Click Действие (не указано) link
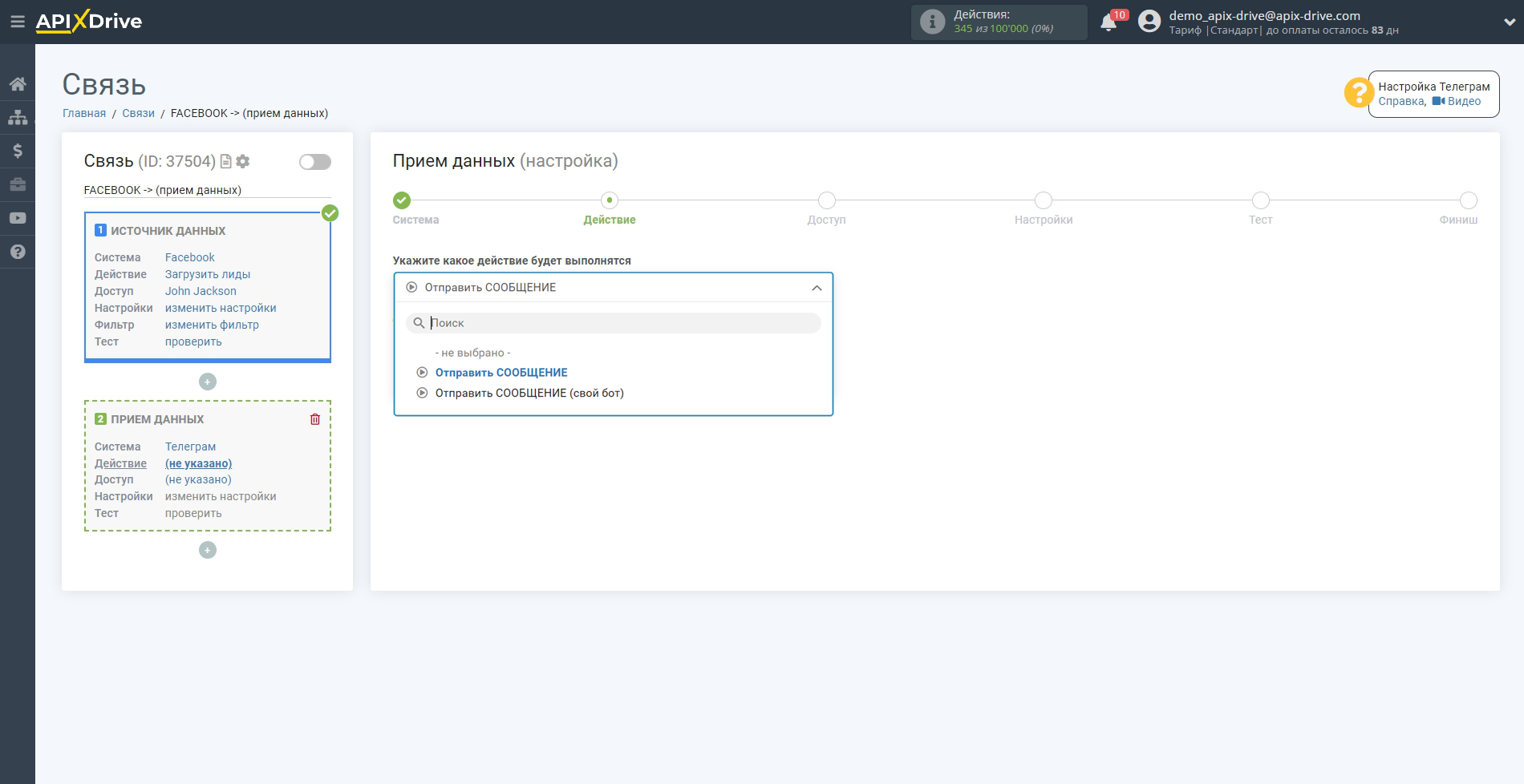 (198, 463)
